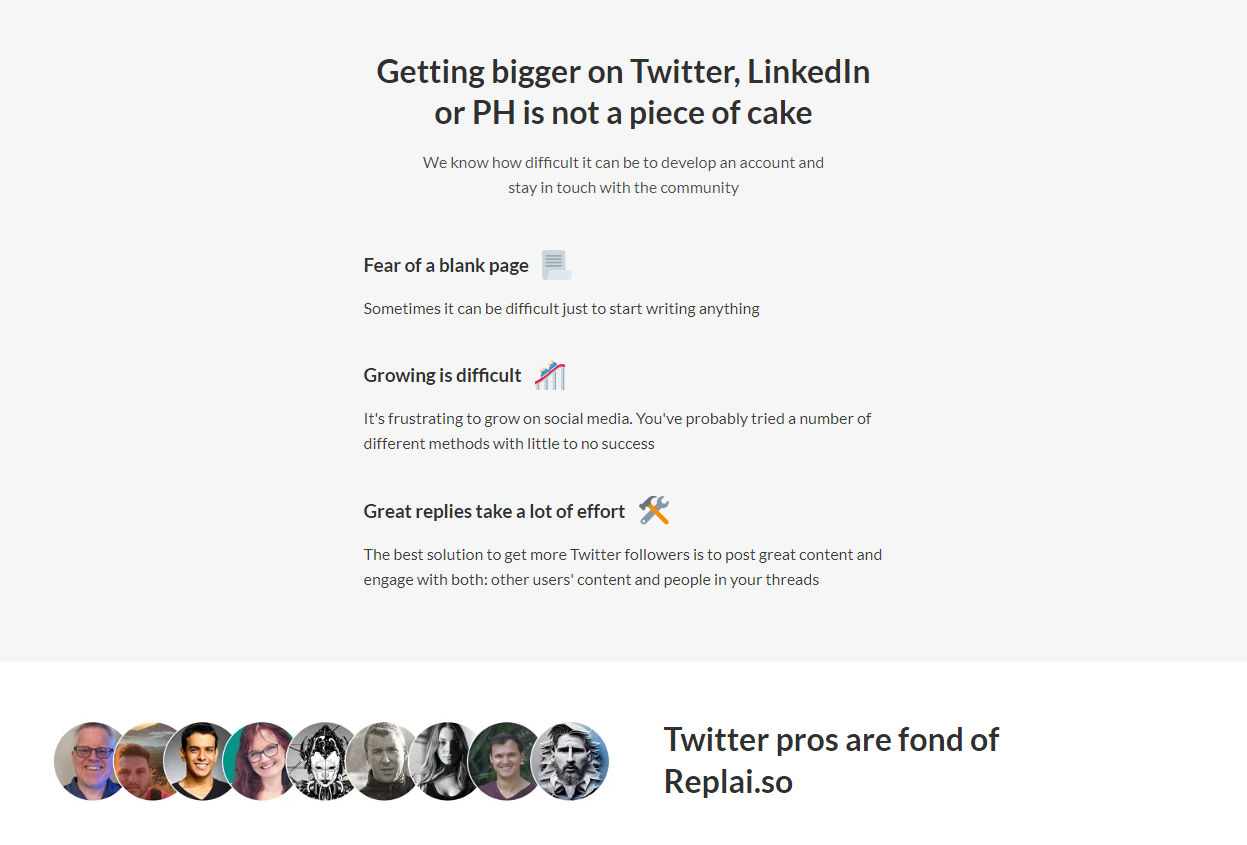The width and height of the screenshot is (1247, 845).
Task: Open the paper-art bearded man avatar
Action: 569,761
